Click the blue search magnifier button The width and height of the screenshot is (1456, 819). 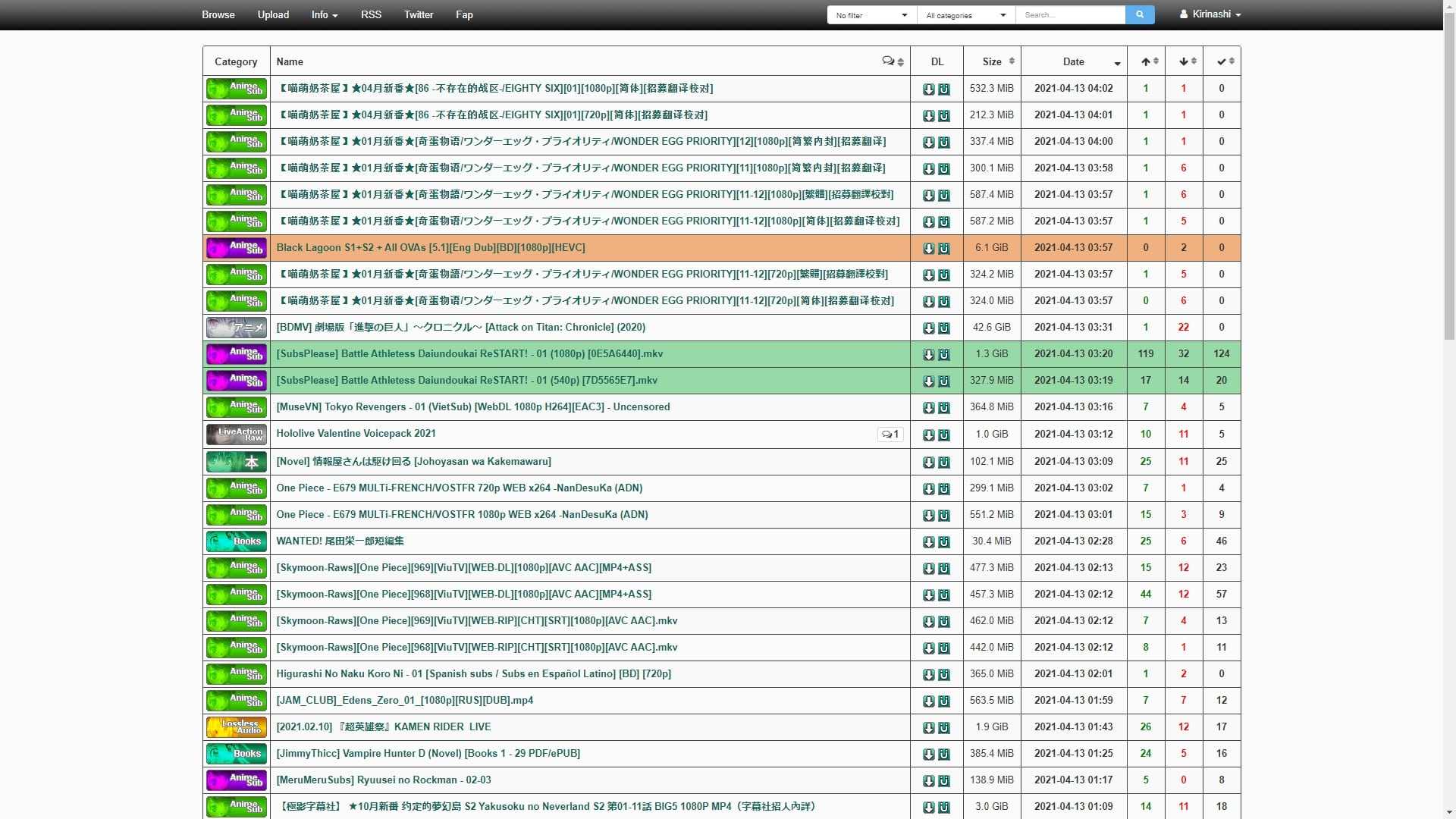[1139, 14]
